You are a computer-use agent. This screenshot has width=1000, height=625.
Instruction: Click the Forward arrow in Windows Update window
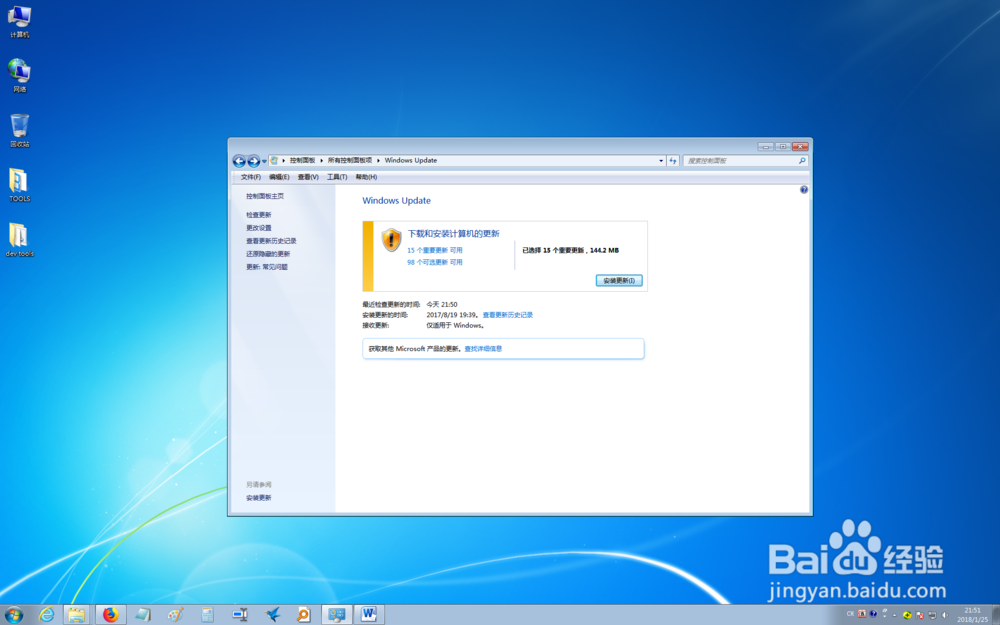coord(253,161)
